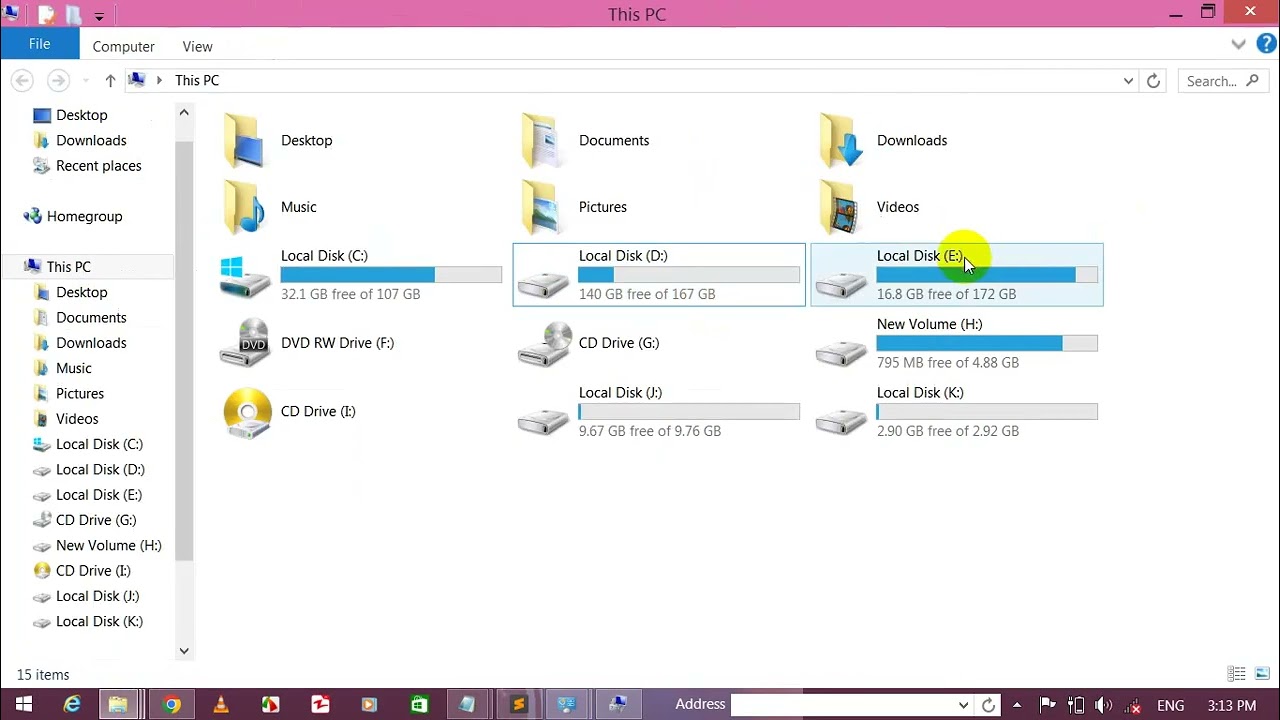Open the View ribbon tab
Screen dimensions: 1280x720
(197, 46)
